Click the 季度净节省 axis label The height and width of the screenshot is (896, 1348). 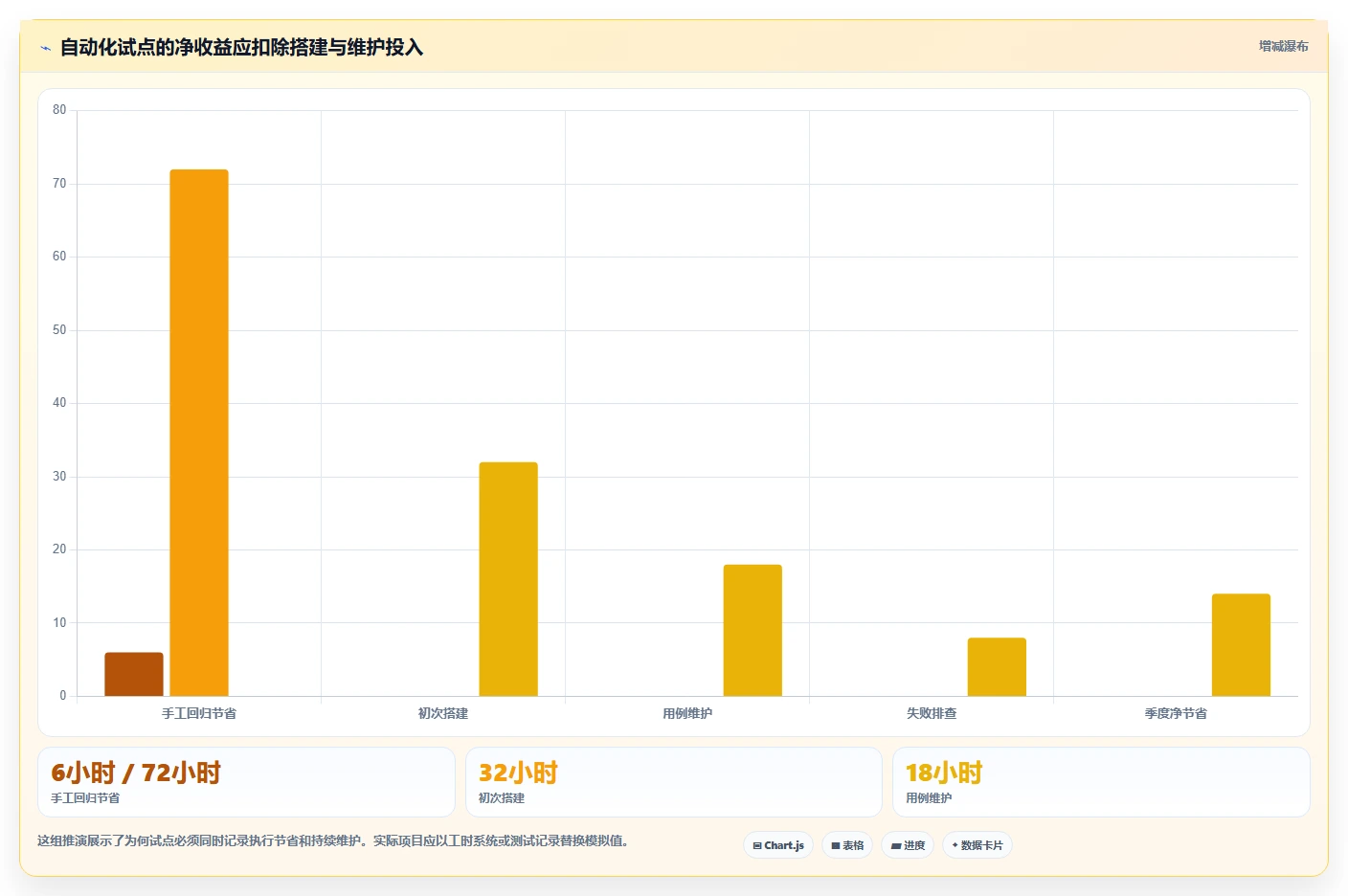tap(1176, 713)
